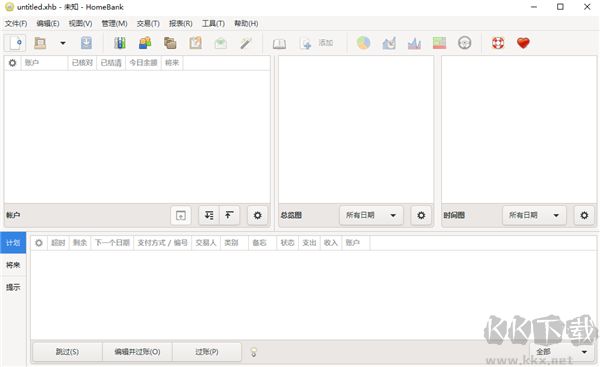Open the statistics pie chart report
Image resolution: width=600 pixels, height=367 pixels.
(364, 43)
